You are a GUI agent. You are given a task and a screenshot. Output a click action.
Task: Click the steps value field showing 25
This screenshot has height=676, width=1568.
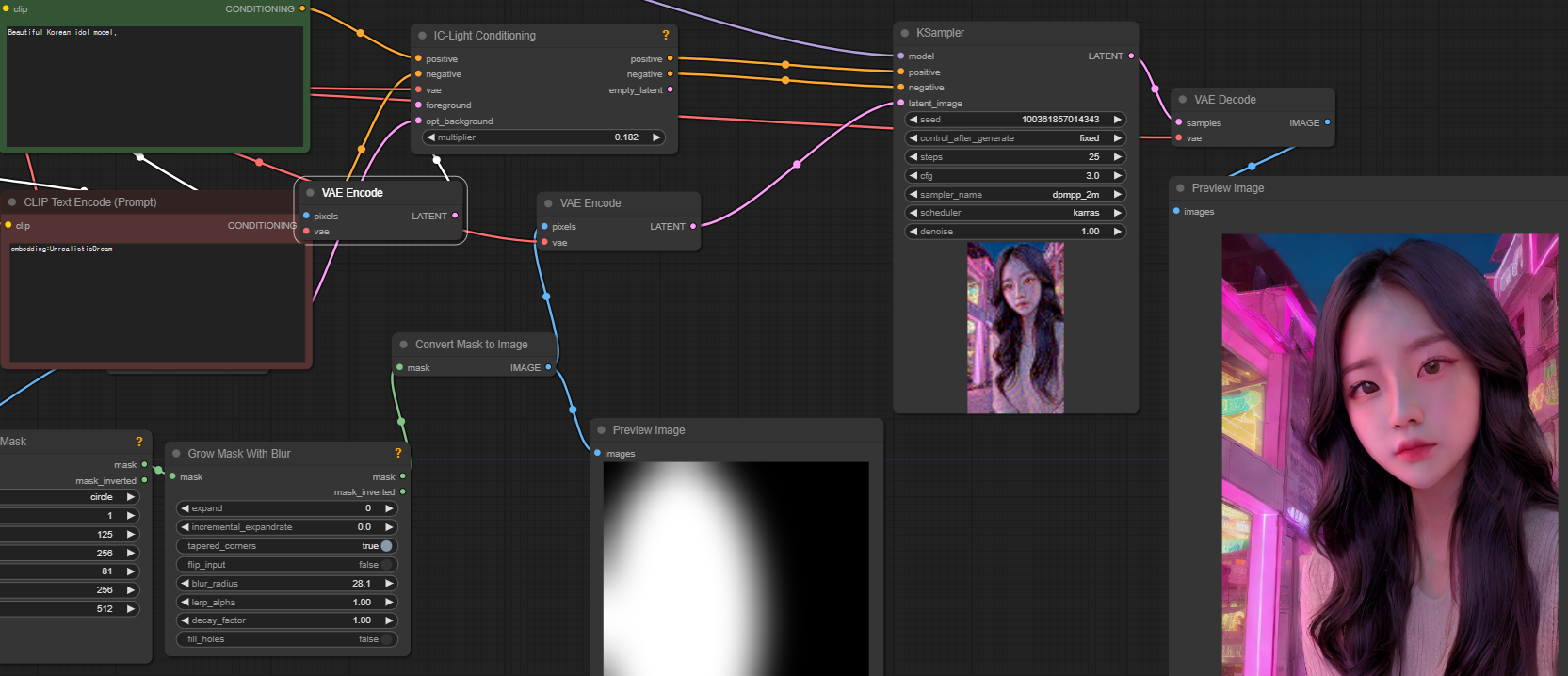click(1015, 157)
